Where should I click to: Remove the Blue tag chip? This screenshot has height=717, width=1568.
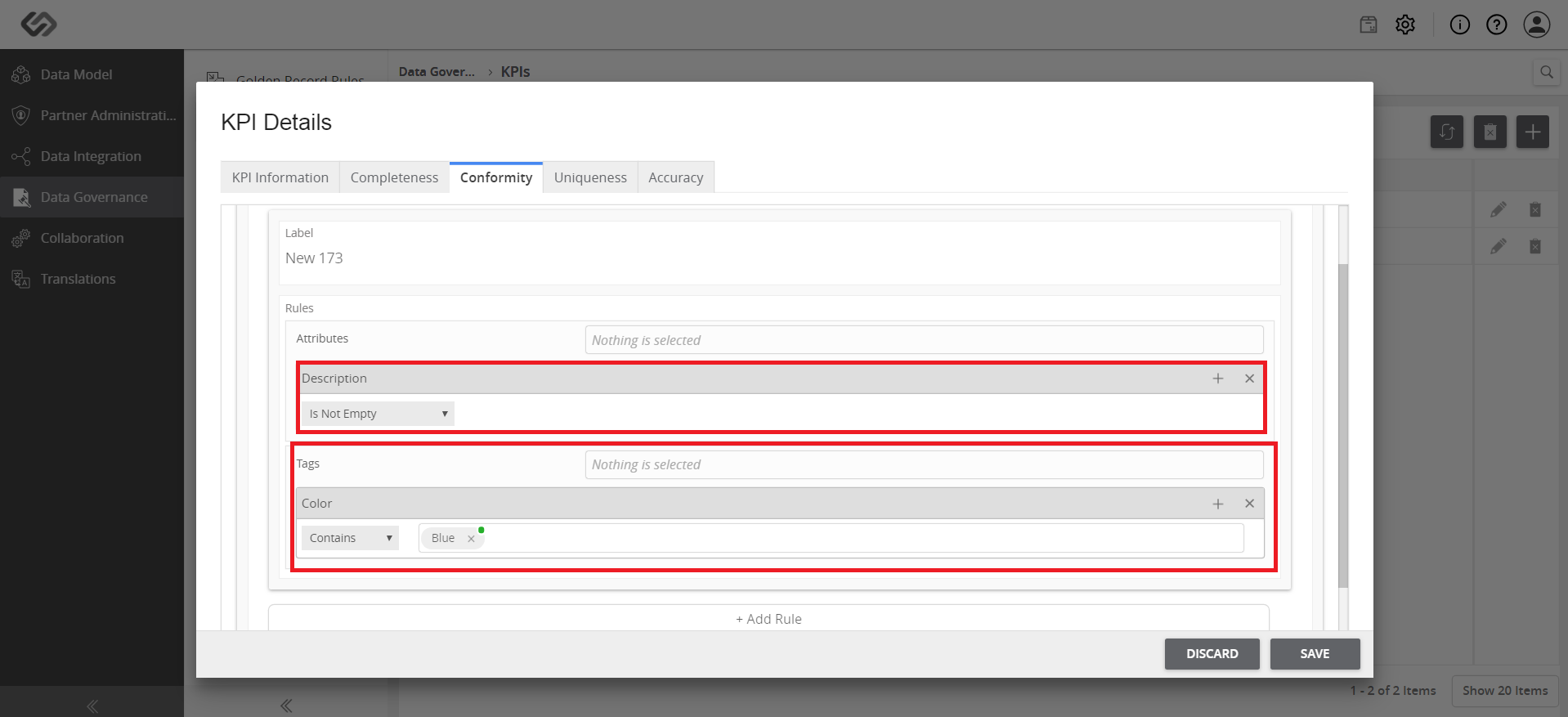click(471, 539)
